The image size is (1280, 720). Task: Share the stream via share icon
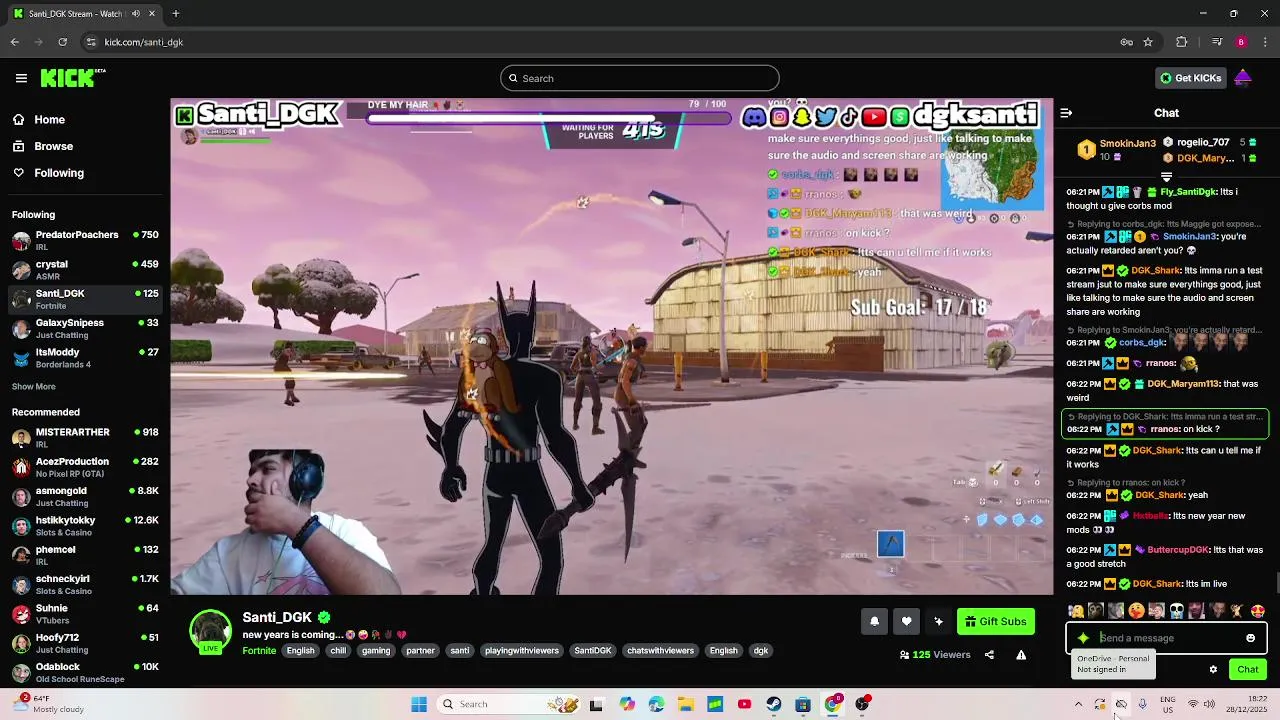(989, 655)
